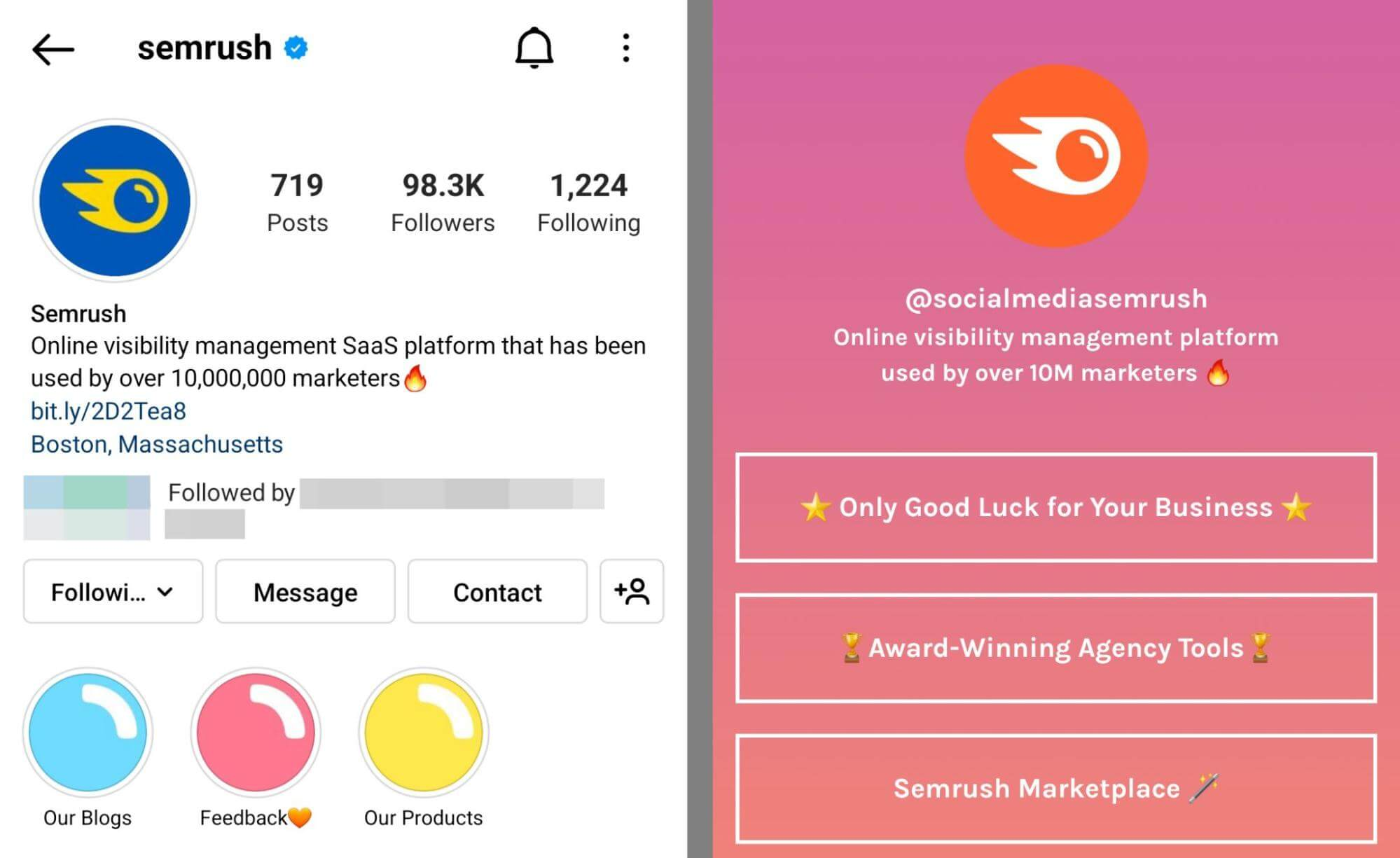The image size is (1400, 858).
Task: Tap the Award-Winning Agency Tools link
Action: [x=1057, y=648]
